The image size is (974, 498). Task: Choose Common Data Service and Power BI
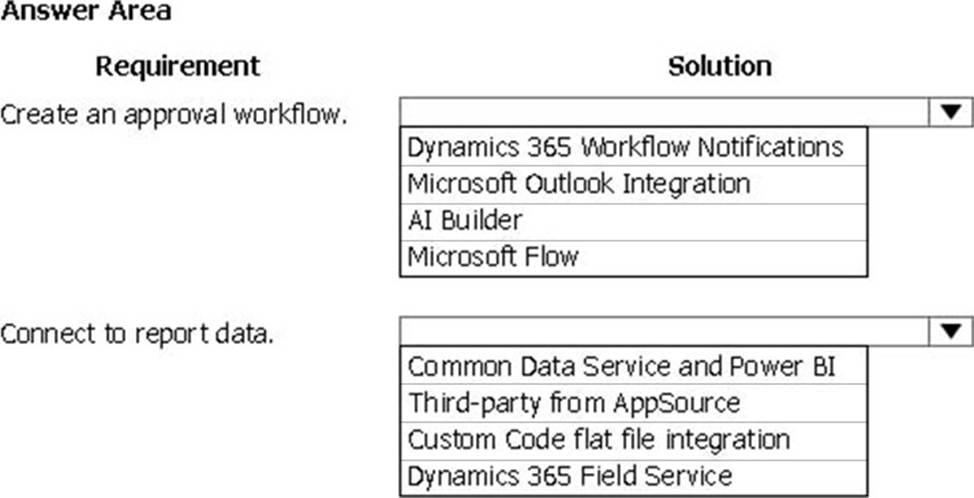click(634, 366)
